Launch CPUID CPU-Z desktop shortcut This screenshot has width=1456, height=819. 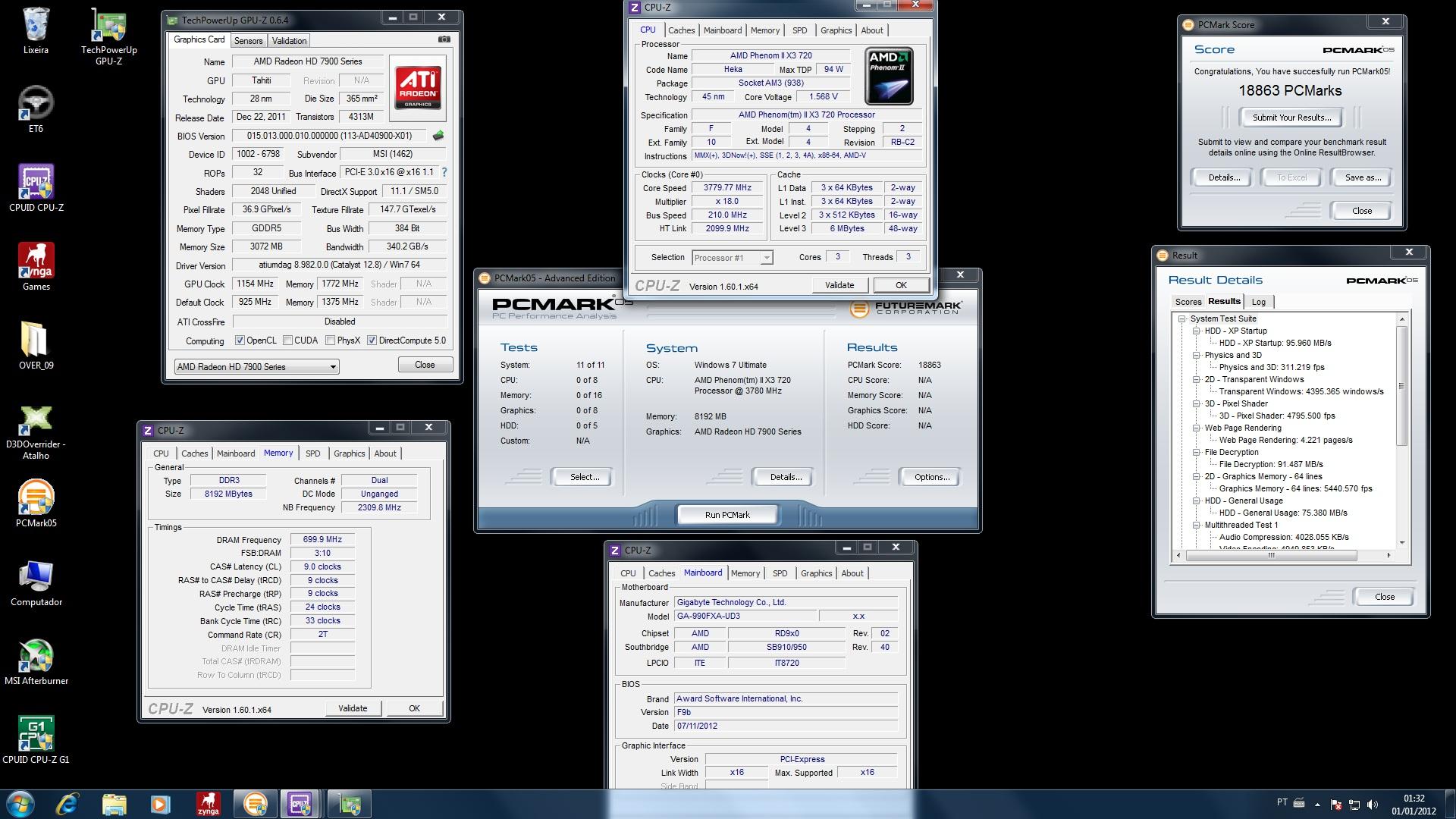coord(36,188)
